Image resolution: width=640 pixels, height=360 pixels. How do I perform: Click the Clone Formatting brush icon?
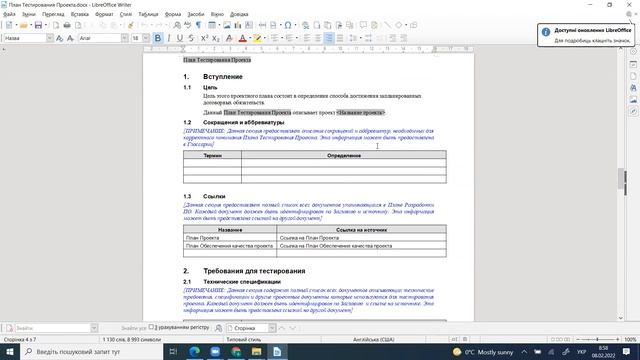[131, 25]
